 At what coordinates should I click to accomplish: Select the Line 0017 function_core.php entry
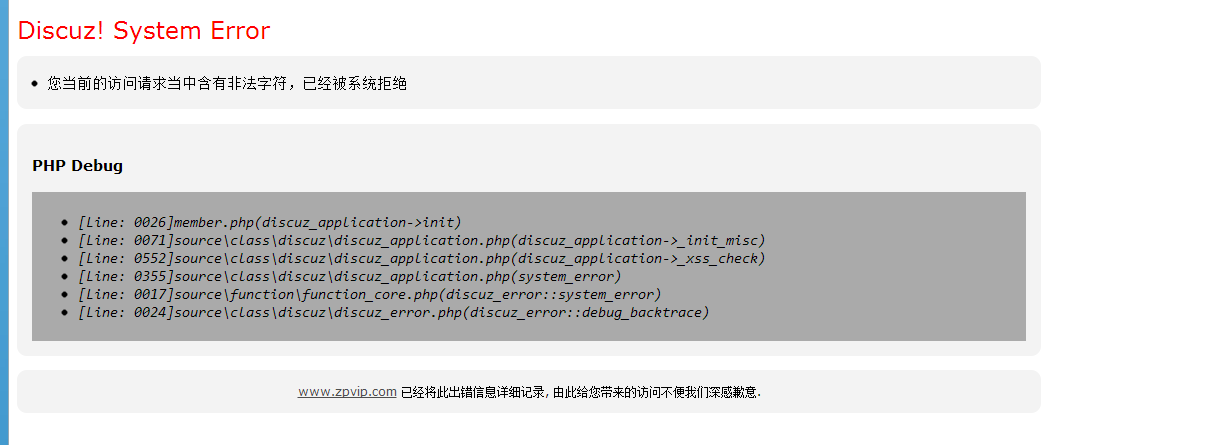(369, 294)
